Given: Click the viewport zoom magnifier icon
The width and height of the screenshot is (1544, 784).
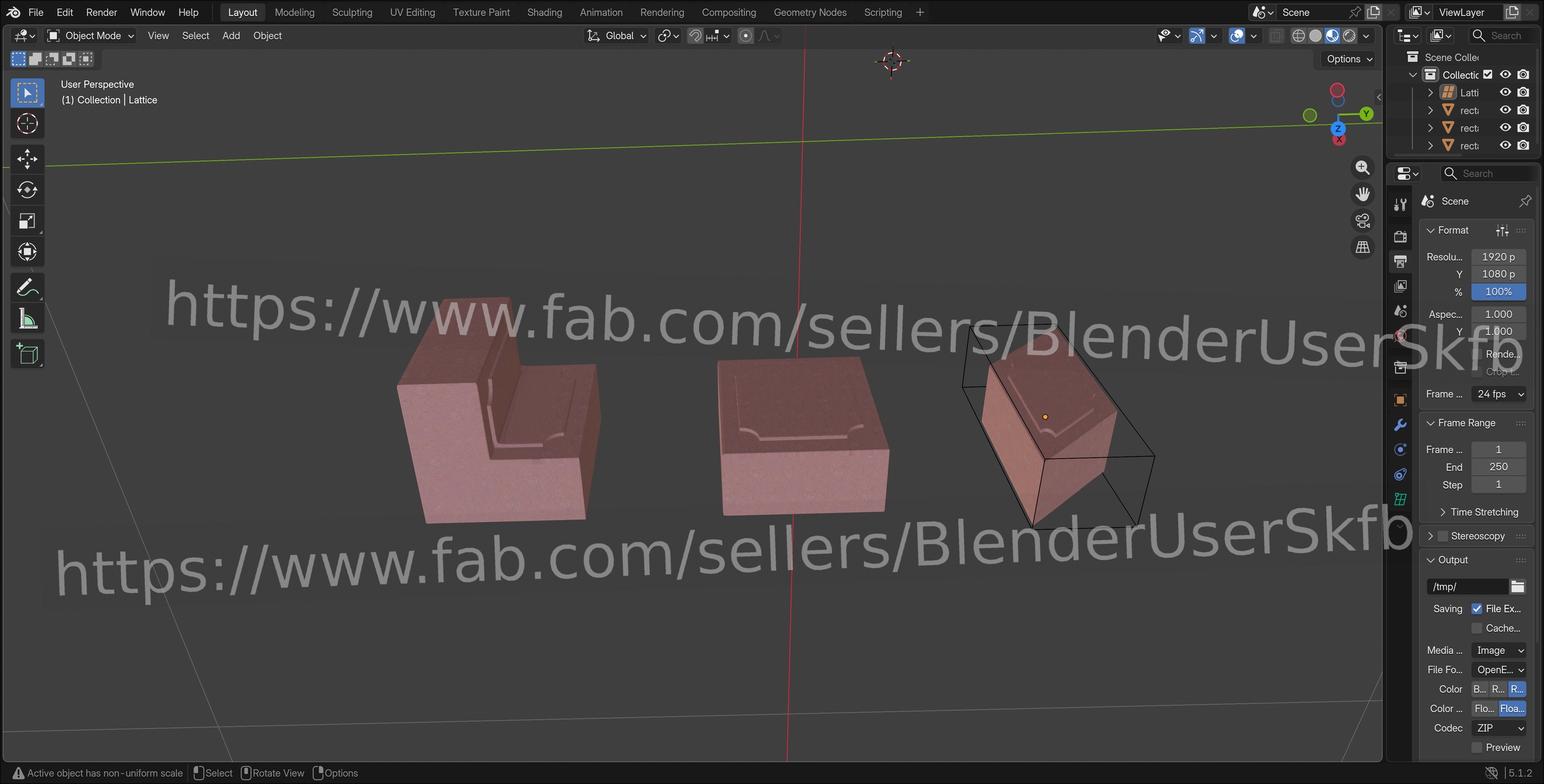Looking at the screenshot, I should 1362,168.
